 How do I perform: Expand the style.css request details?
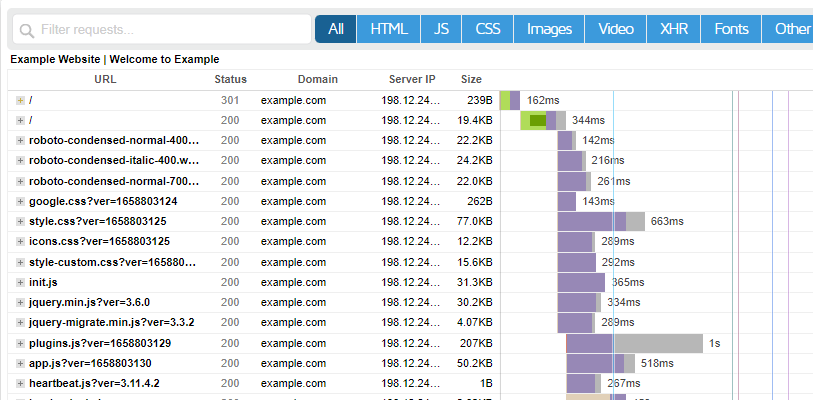(x=20, y=221)
